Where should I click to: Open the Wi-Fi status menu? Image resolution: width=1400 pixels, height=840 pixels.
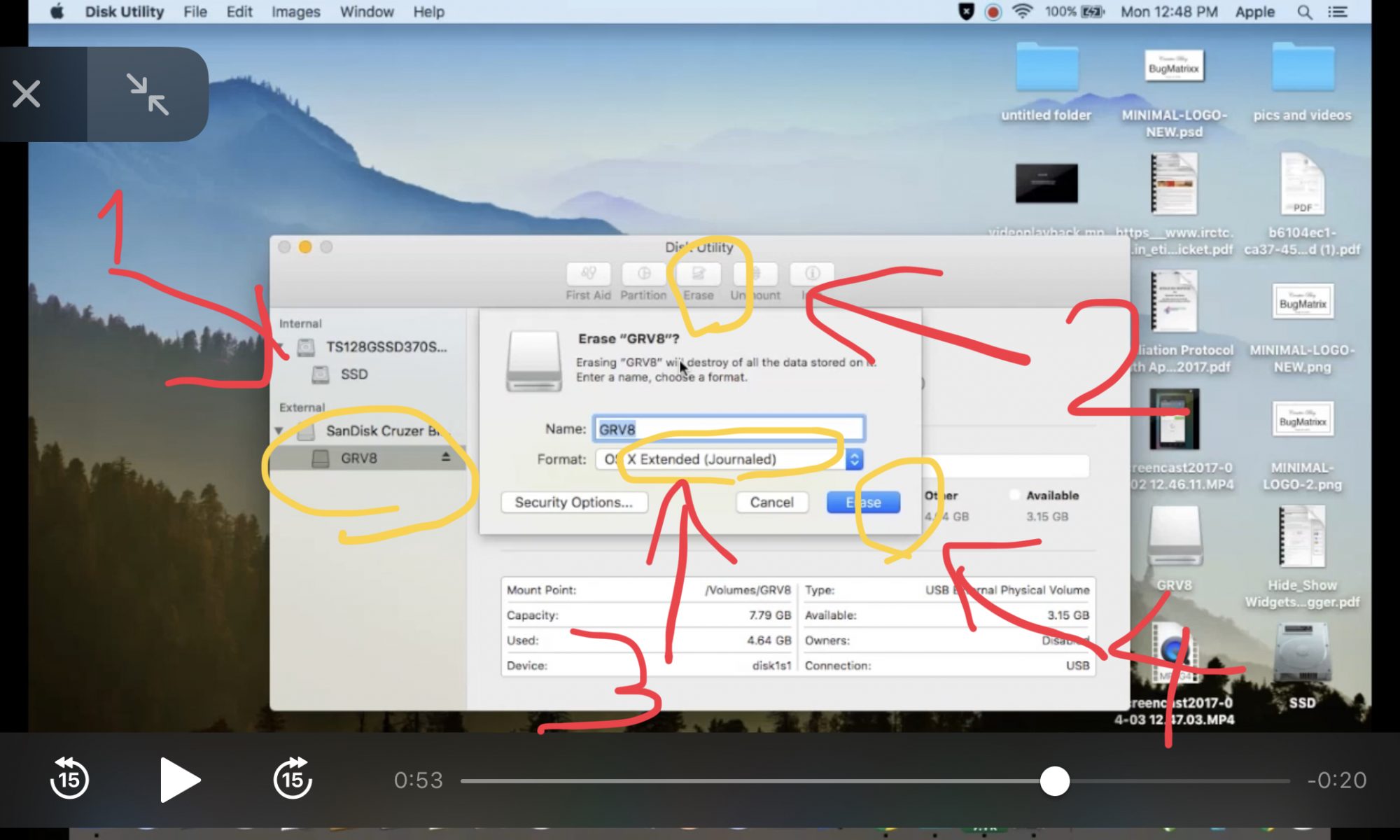[1023, 12]
